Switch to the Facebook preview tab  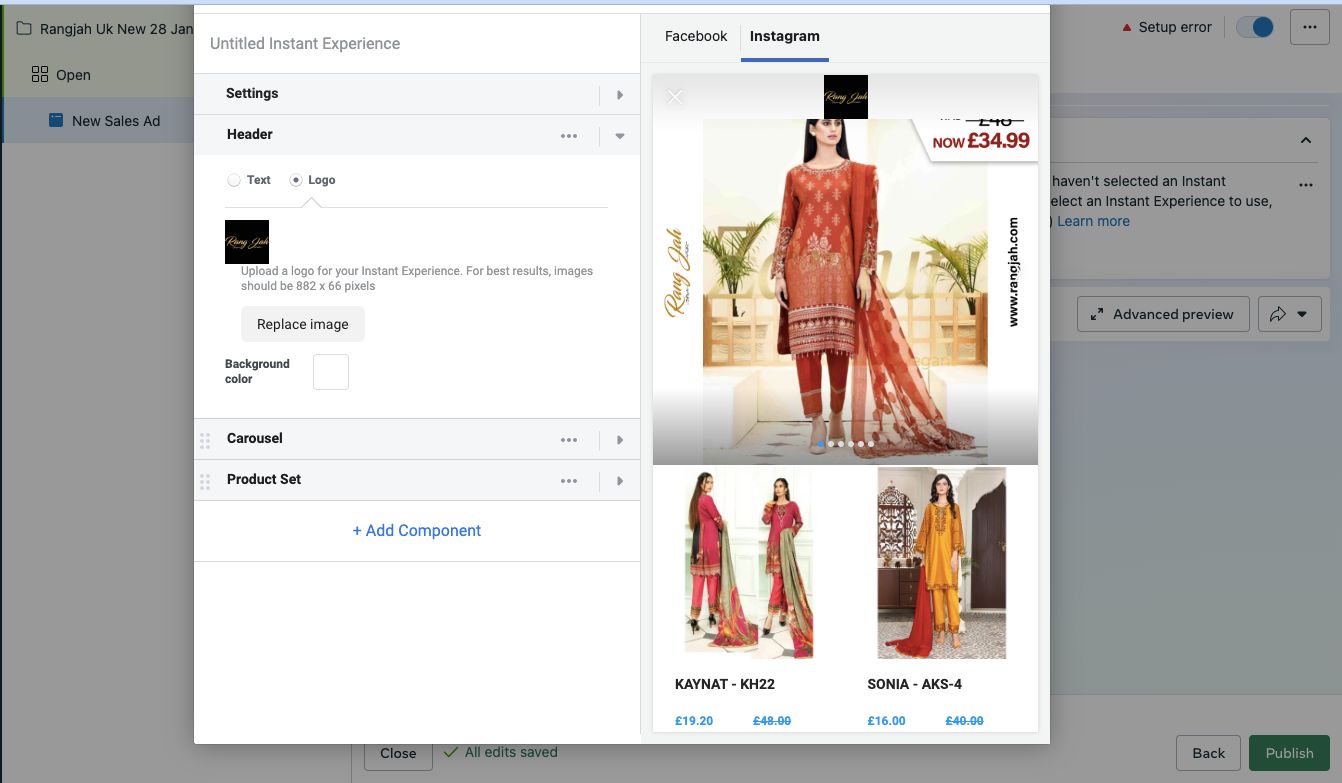(696, 36)
